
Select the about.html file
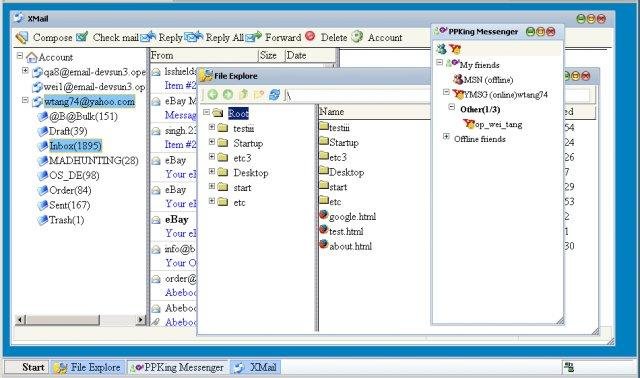[x=345, y=246]
